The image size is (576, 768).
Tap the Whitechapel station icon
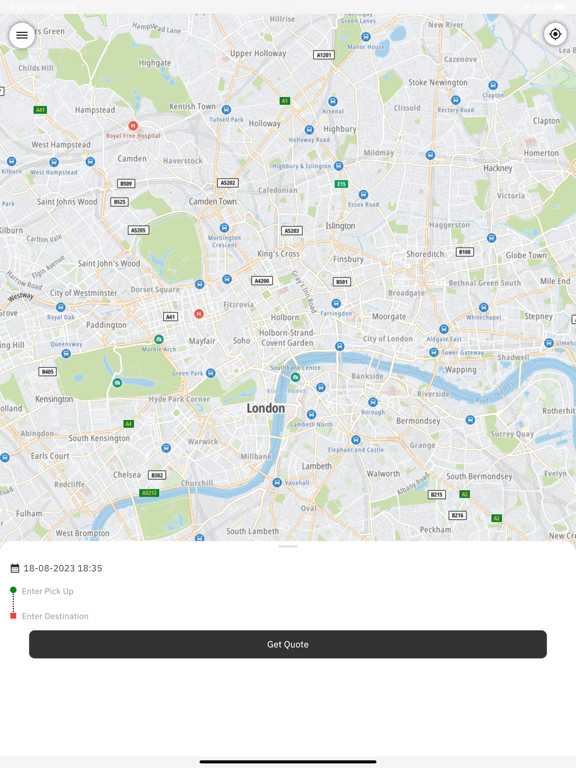point(483,307)
